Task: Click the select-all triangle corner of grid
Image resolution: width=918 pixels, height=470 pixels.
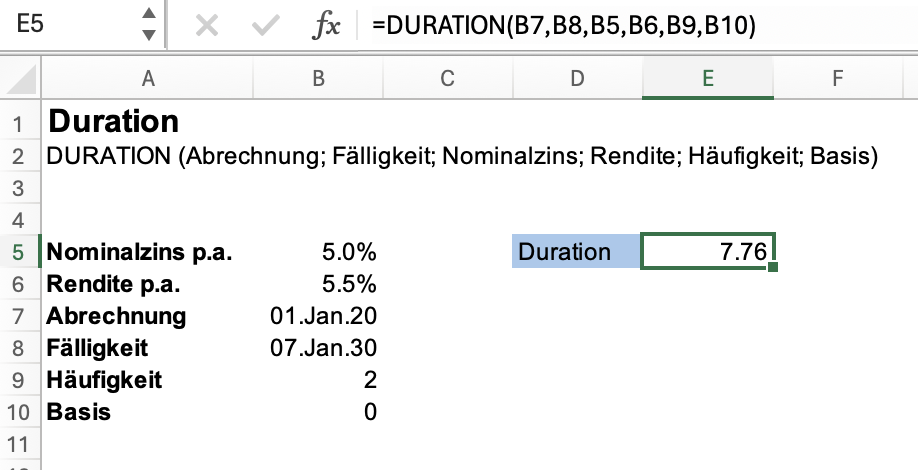Action: 22,78
